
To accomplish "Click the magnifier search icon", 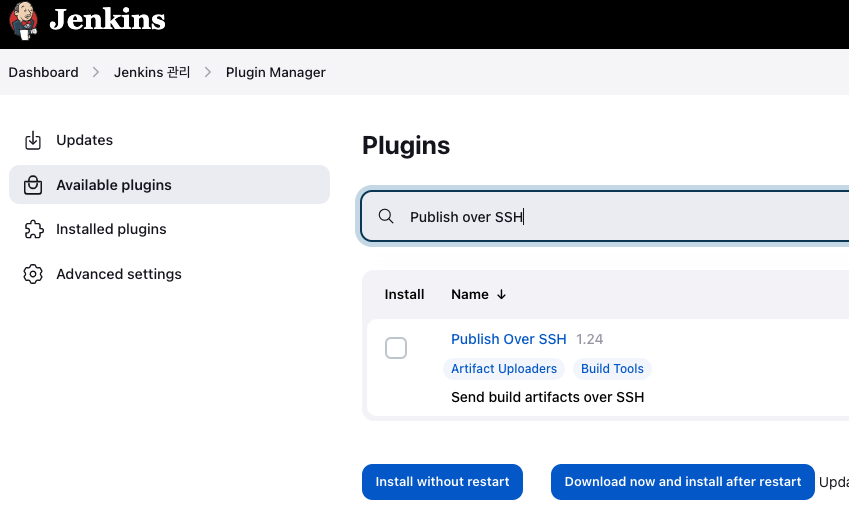I will coord(386,217).
